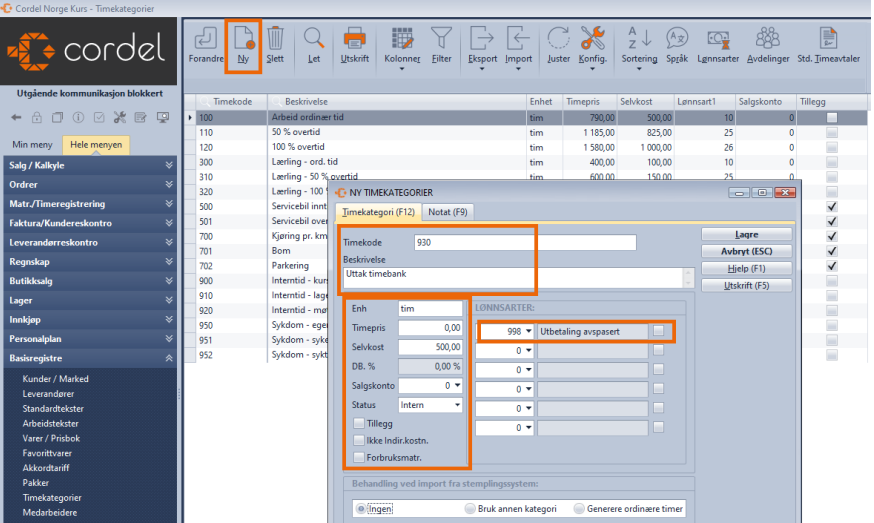
Task: Expand the Ordrer menu section
Action: point(90,185)
